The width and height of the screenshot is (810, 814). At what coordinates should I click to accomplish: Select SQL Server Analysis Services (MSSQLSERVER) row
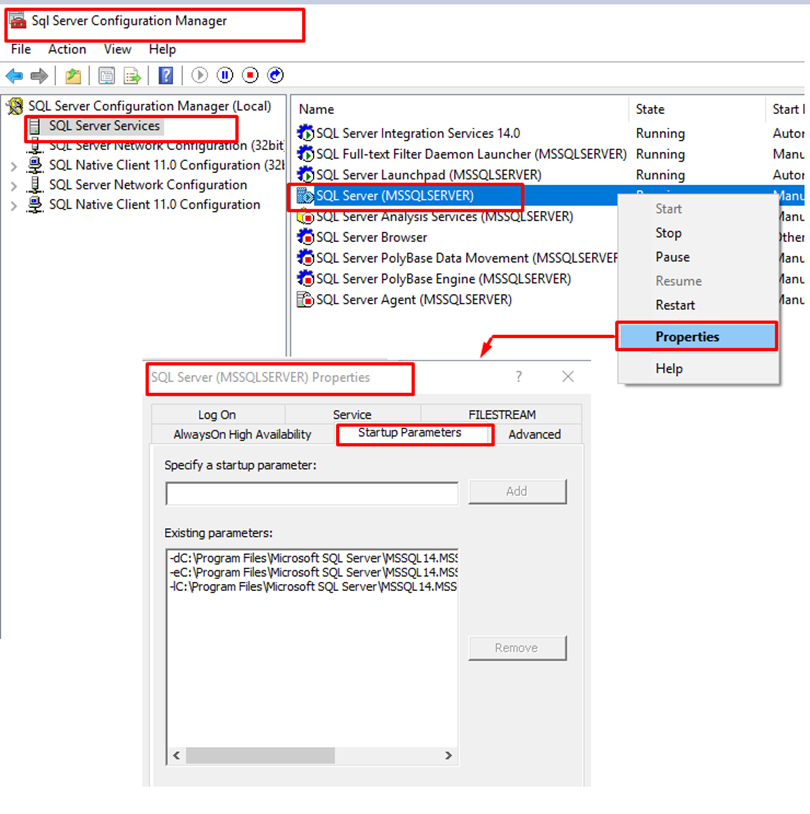point(444,216)
